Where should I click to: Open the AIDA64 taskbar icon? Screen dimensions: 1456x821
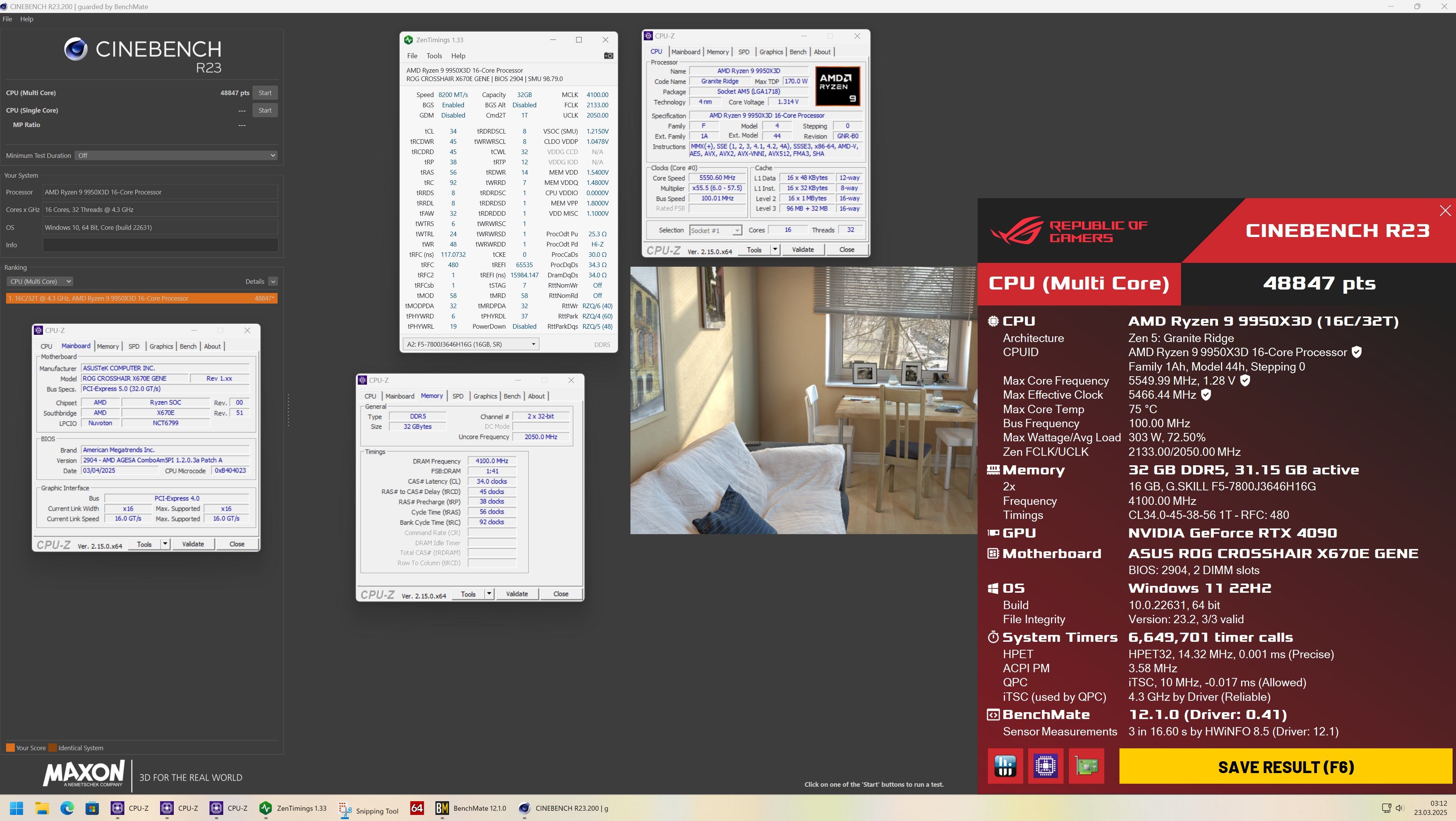(x=416, y=808)
